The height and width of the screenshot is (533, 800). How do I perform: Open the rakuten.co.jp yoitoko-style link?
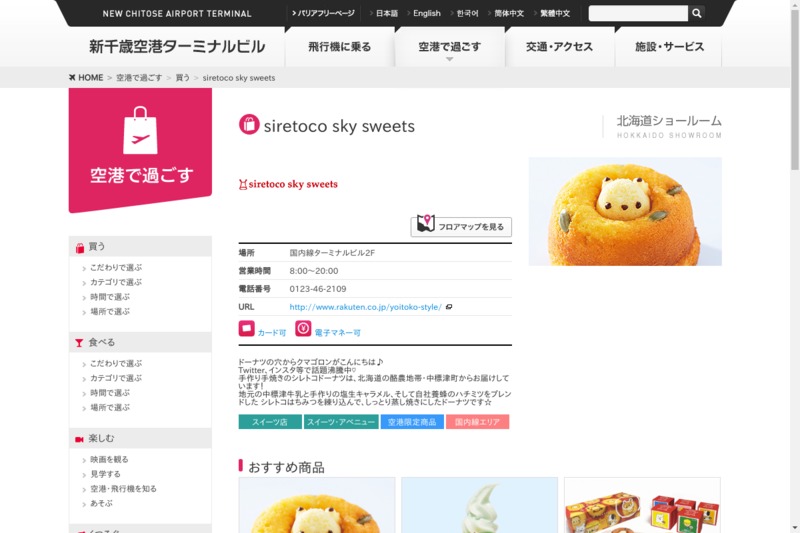point(365,307)
